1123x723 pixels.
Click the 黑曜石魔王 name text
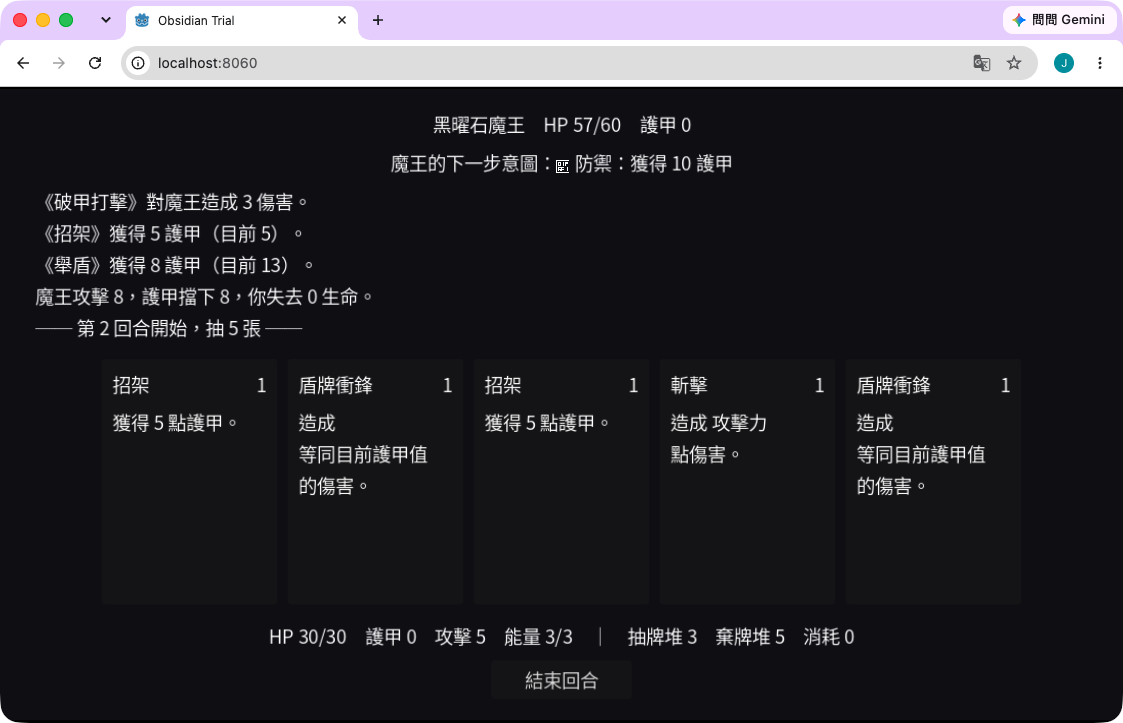(478, 125)
